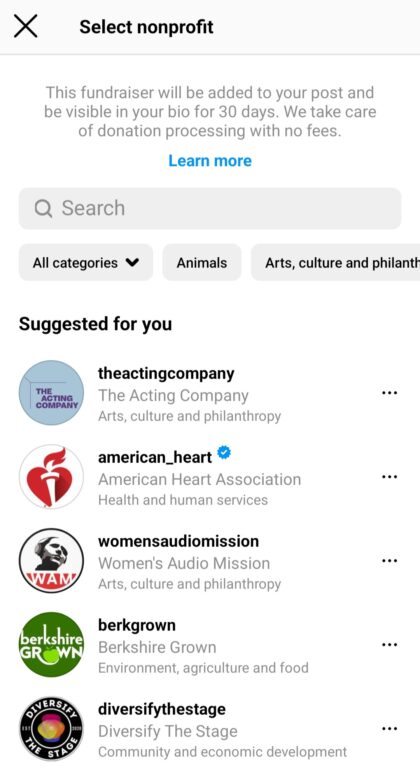
Task: Open the Learn more link
Action: [210, 161]
